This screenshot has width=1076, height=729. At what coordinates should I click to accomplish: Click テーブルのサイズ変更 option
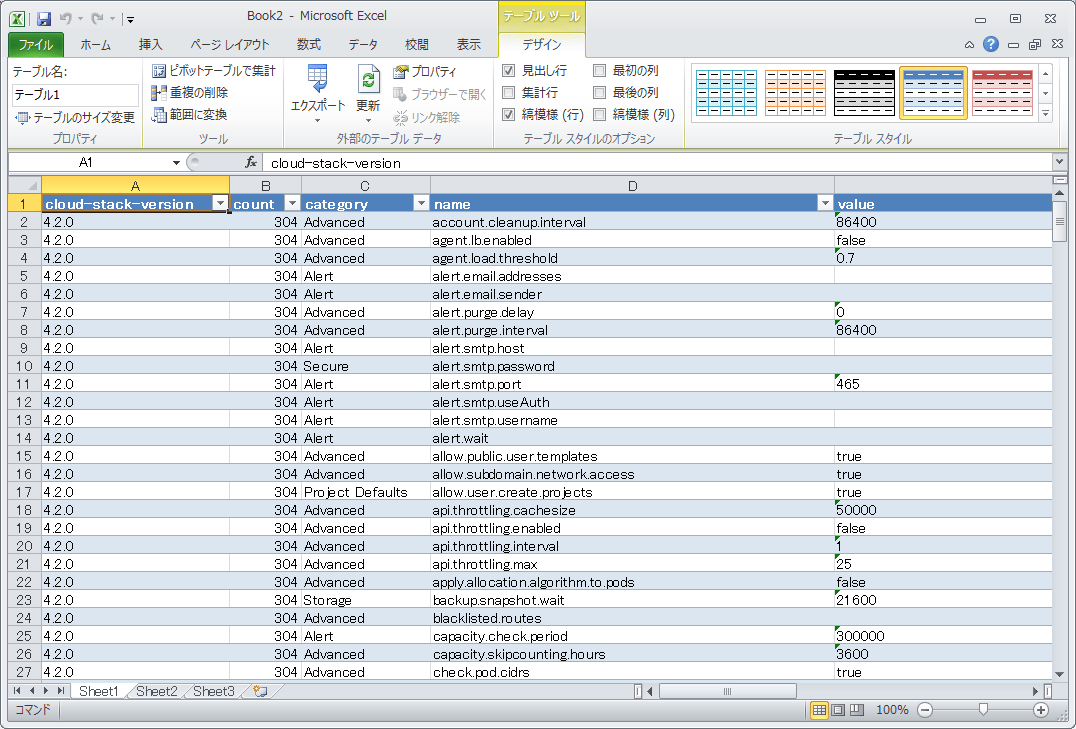(75, 117)
